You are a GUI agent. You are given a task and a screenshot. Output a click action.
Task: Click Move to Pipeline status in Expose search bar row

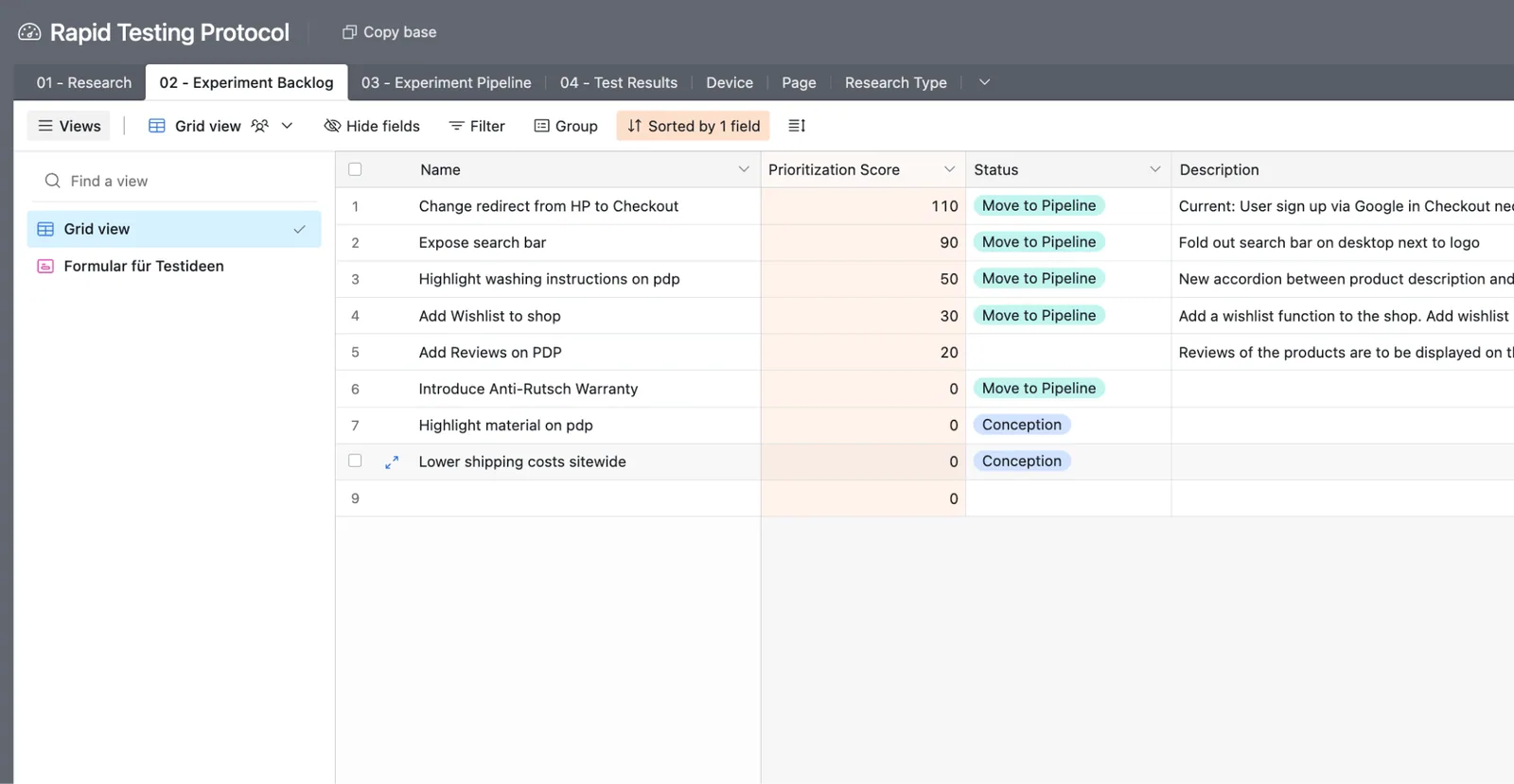point(1039,242)
